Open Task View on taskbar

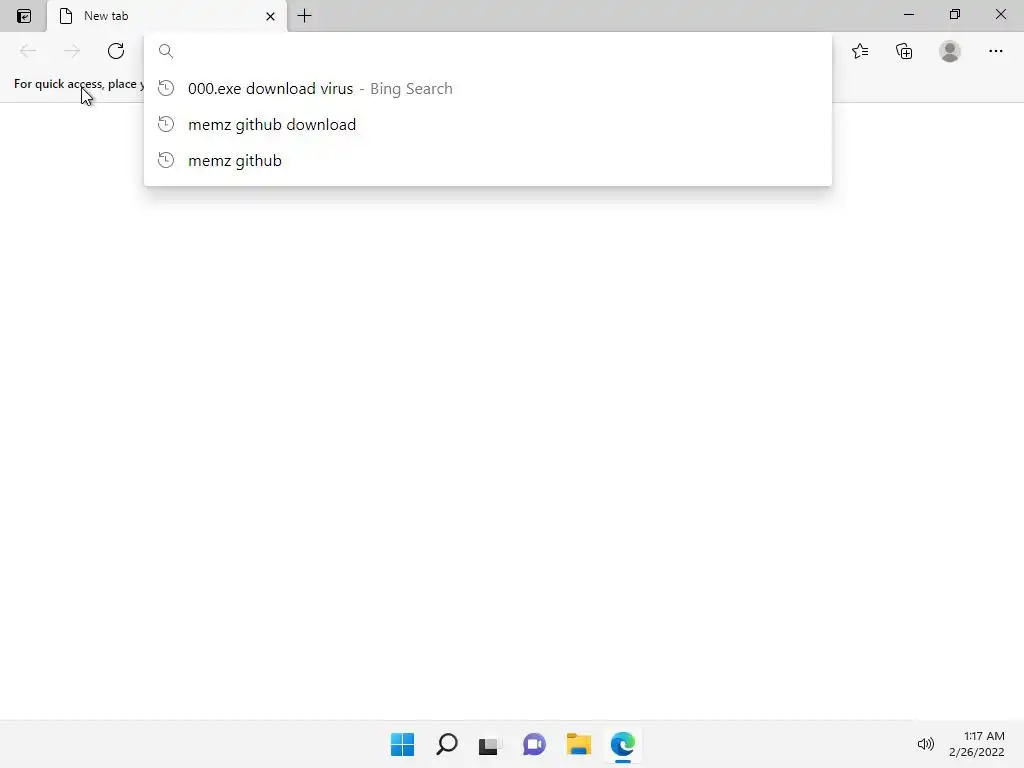490,744
